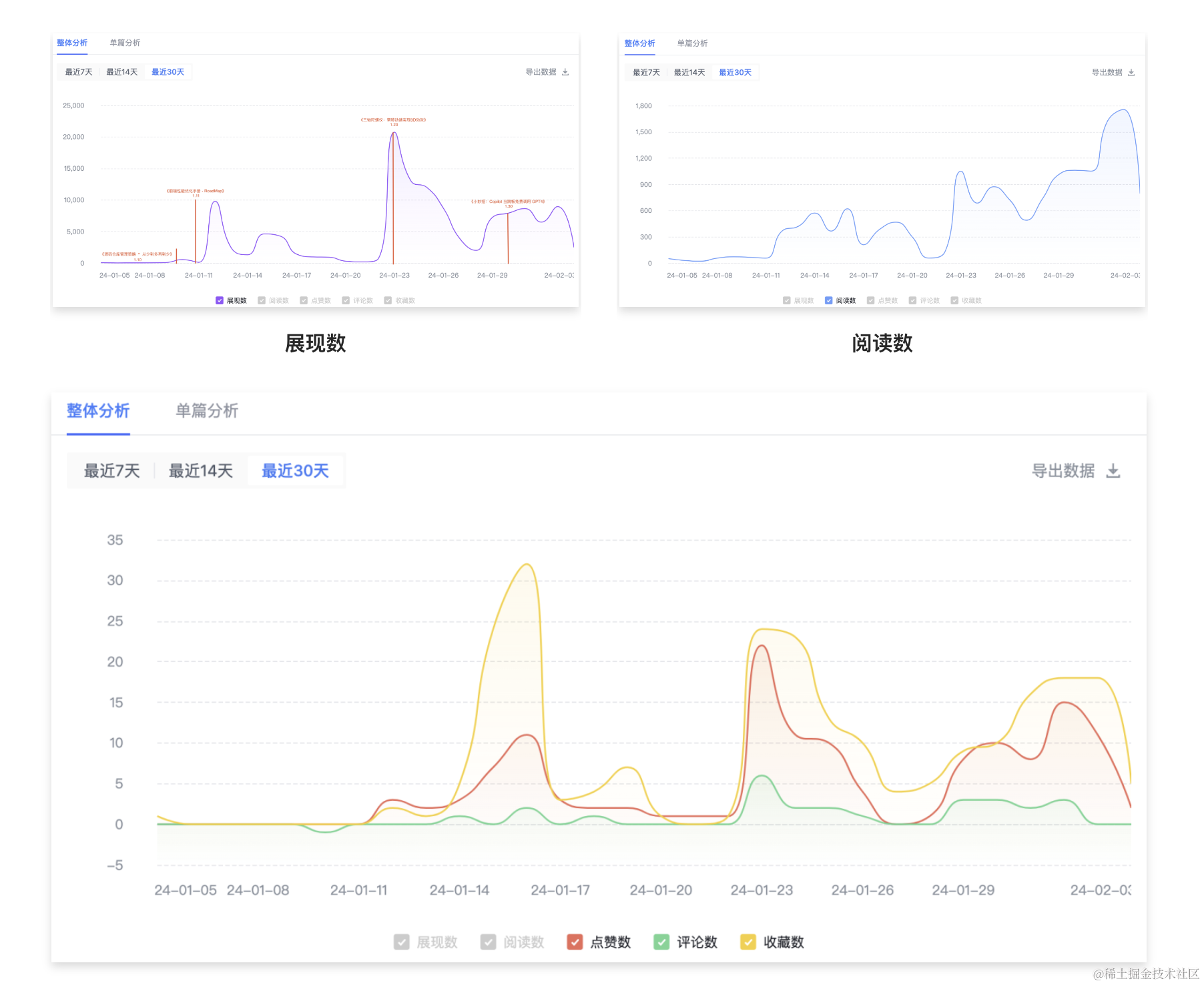Viewport: 1204px width, 985px height.
Task: Click the purple curve peak above 20,000
Action: 394,133
